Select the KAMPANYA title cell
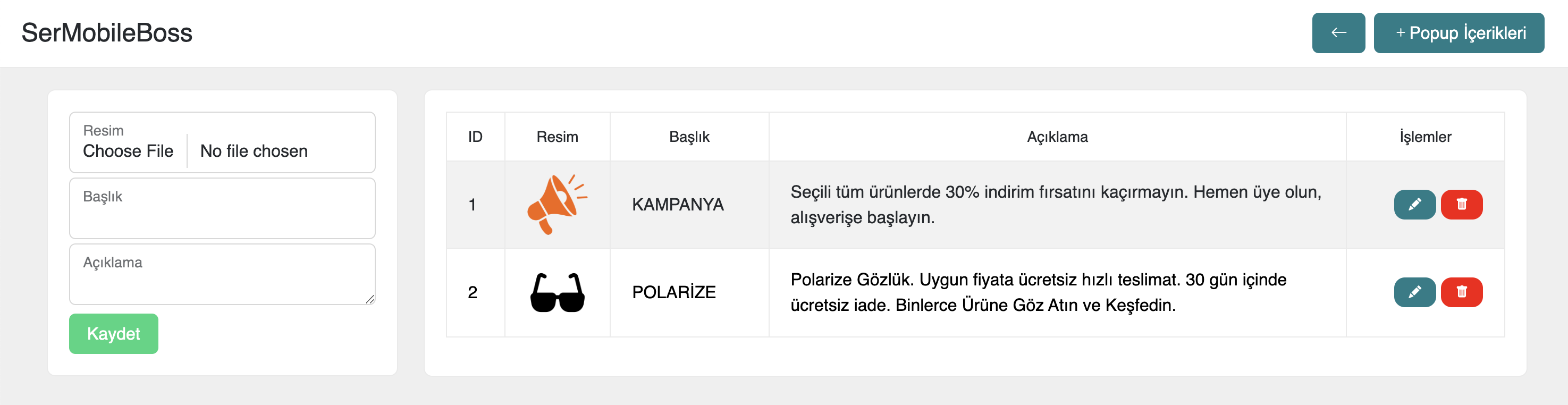This screenshot has width=1568, height=405. point(678,205)
